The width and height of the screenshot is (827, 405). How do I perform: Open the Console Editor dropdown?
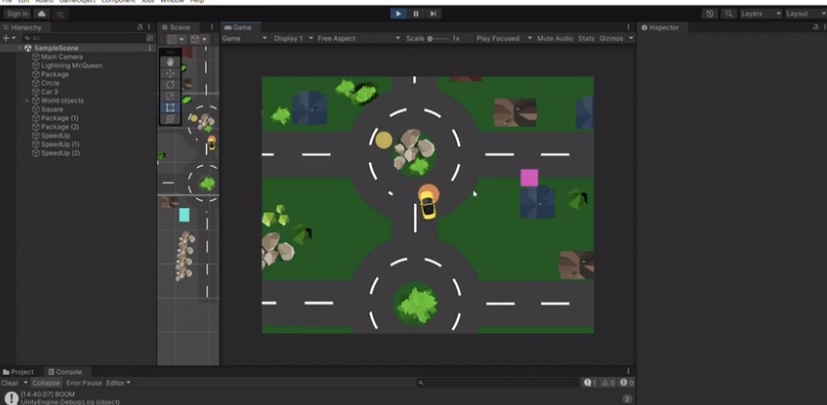pyautogui.click(x=118, y=383)
